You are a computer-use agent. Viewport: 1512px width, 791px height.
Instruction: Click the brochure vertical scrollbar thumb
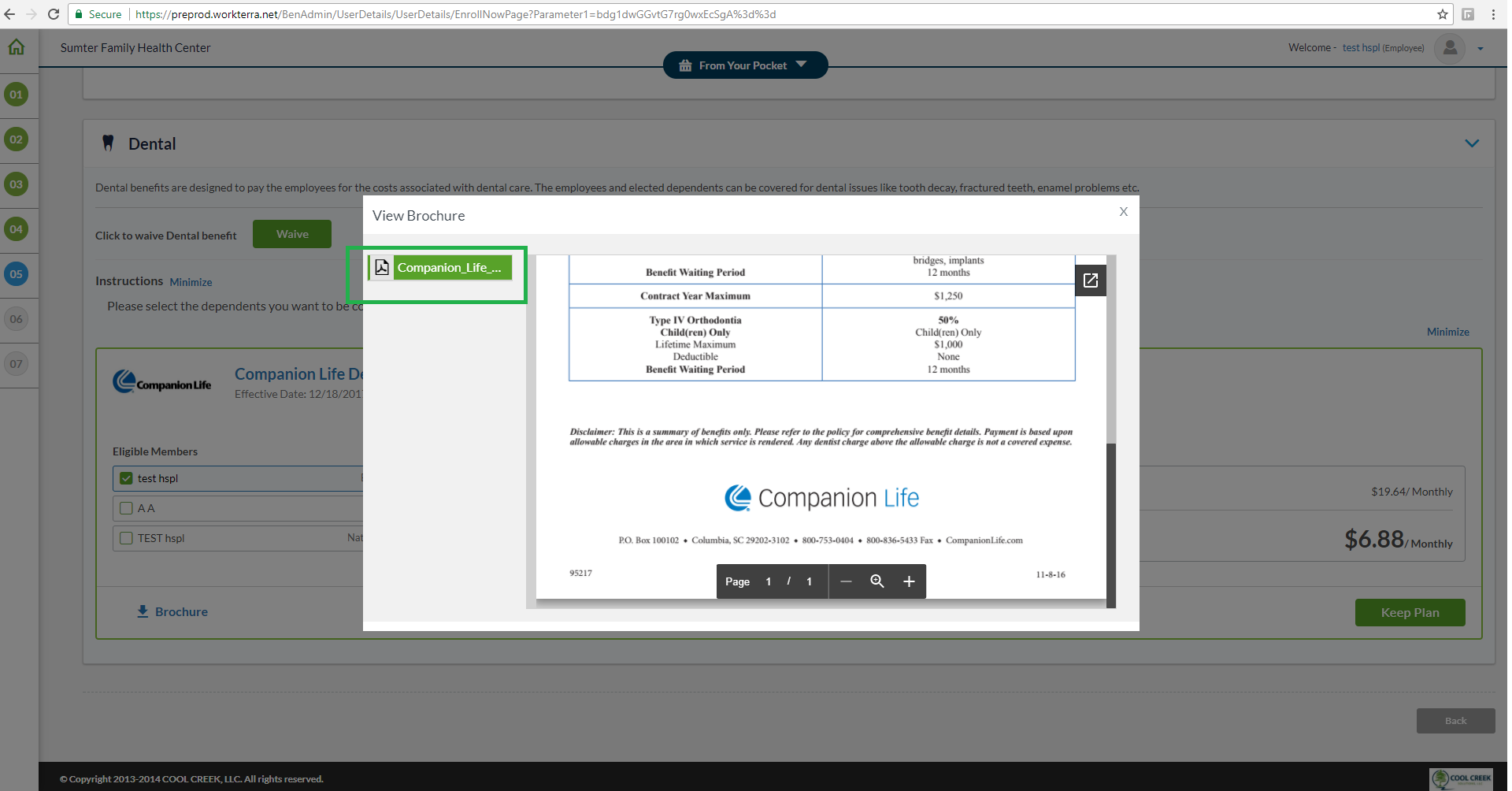coord(1111,524)
